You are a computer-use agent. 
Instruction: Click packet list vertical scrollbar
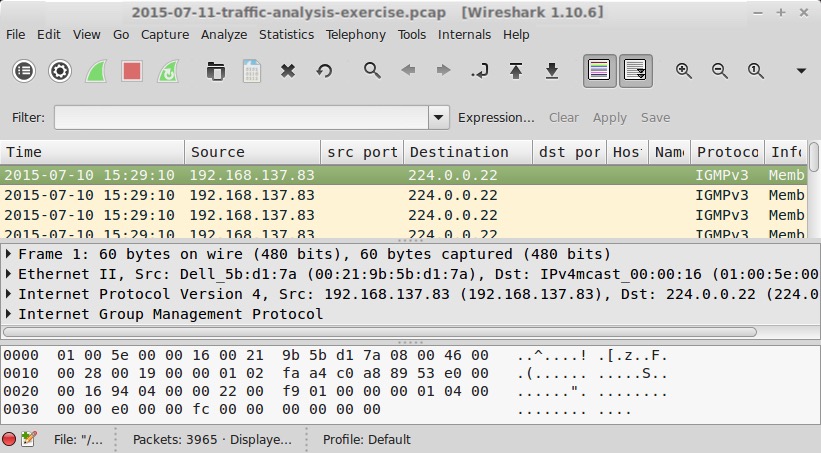[814, 157]
